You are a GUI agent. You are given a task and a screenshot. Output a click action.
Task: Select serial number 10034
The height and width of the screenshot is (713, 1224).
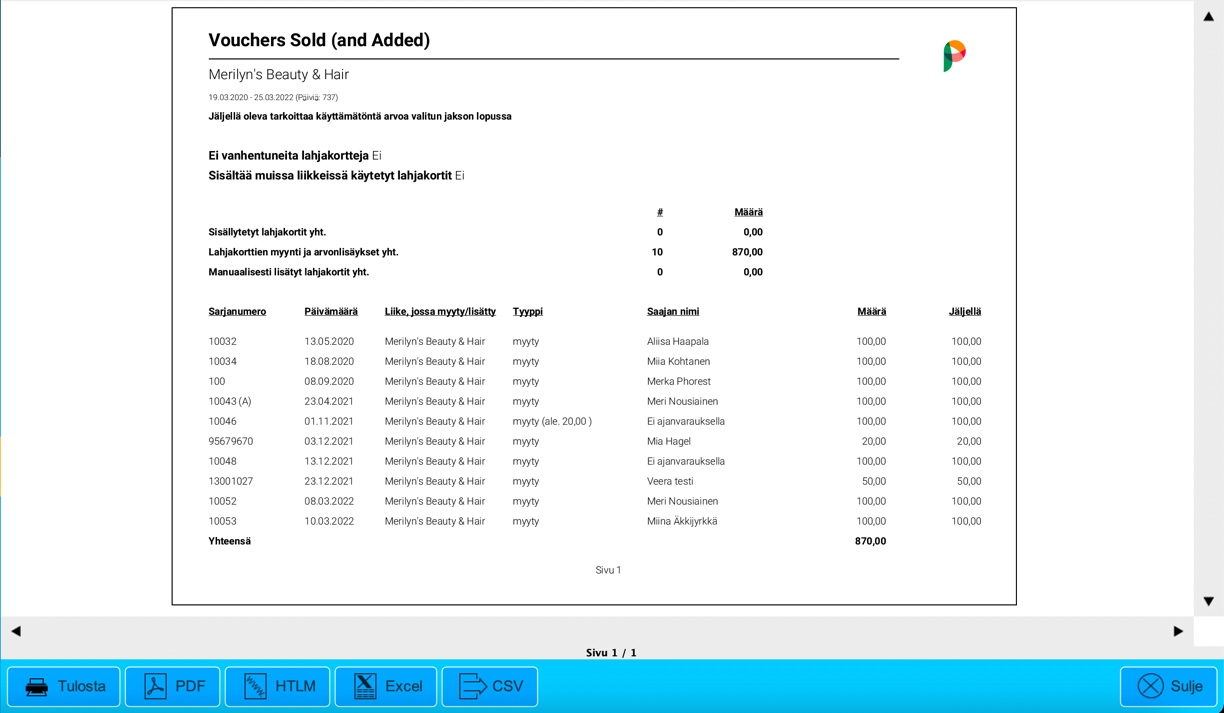point(222,362)
